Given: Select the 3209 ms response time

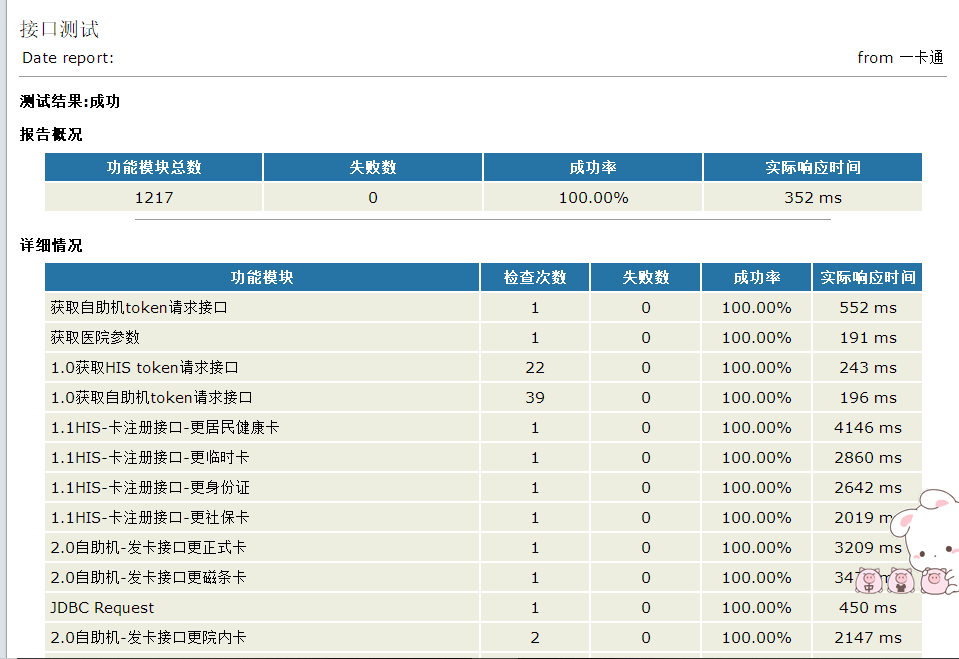Looking at the screenshot, I should pyautogui.click(x=867, y=547).
